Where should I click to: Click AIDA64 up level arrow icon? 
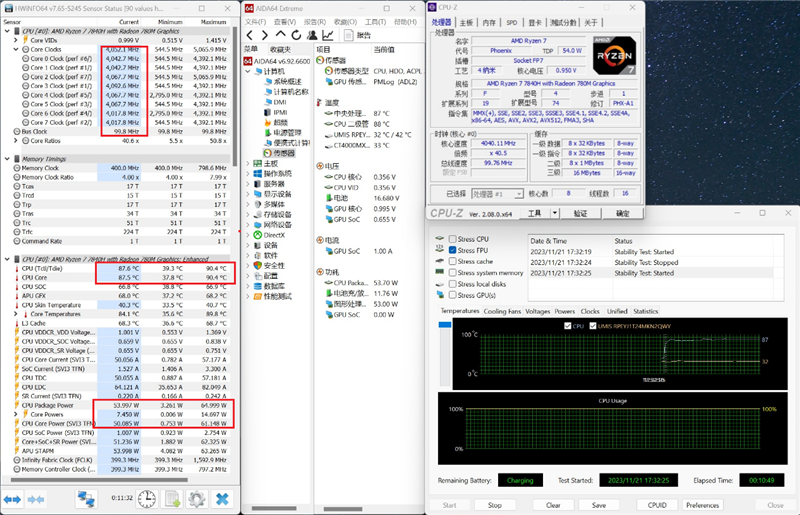280,35
